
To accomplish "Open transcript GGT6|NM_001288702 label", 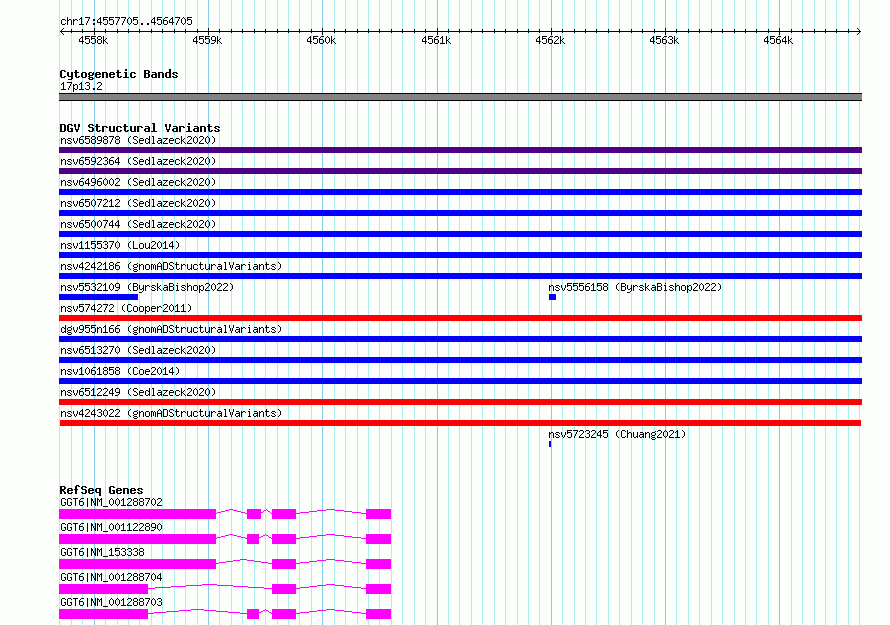I will click(111, 502).
